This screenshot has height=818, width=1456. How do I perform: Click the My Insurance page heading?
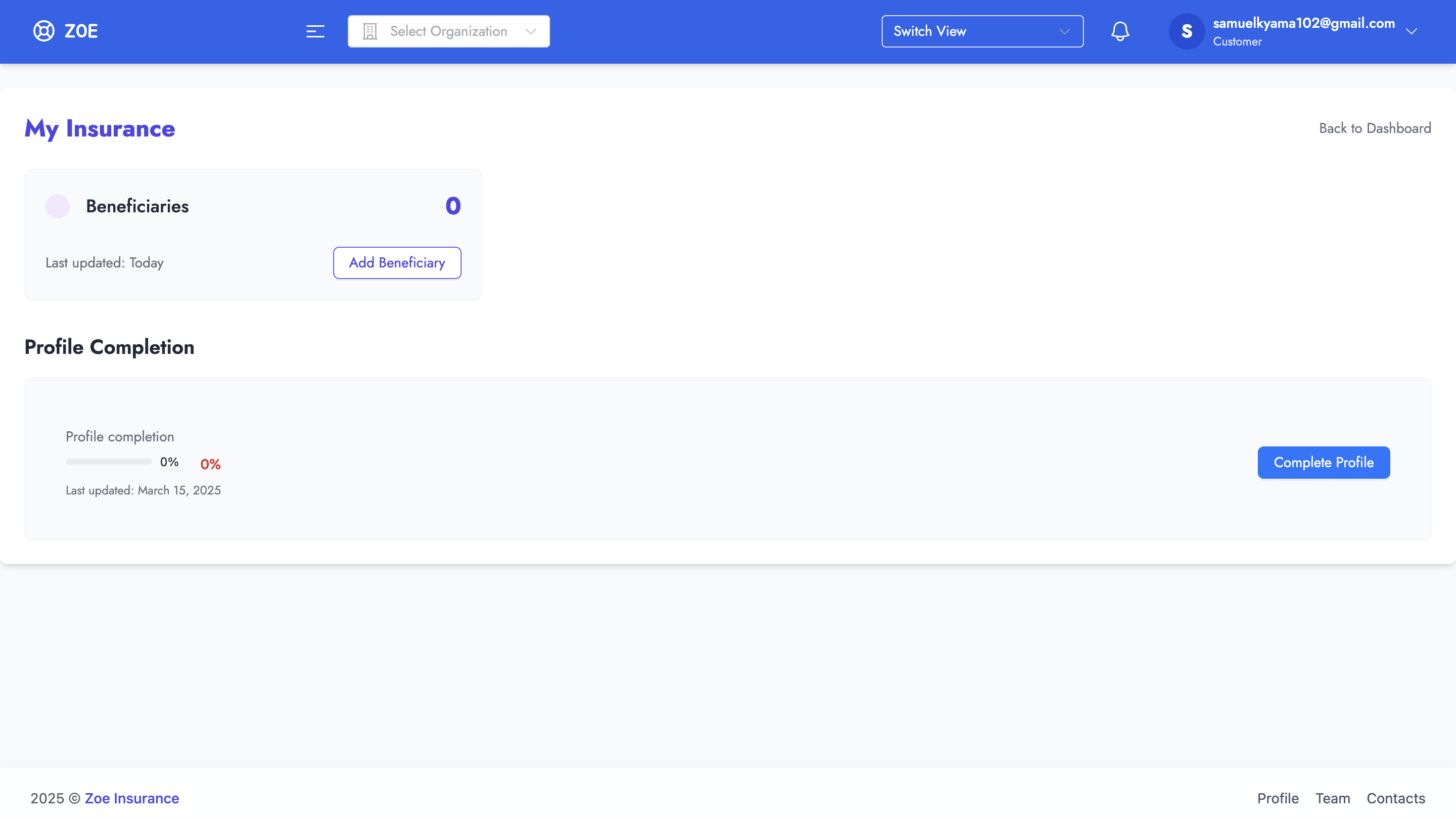point(100,129)
